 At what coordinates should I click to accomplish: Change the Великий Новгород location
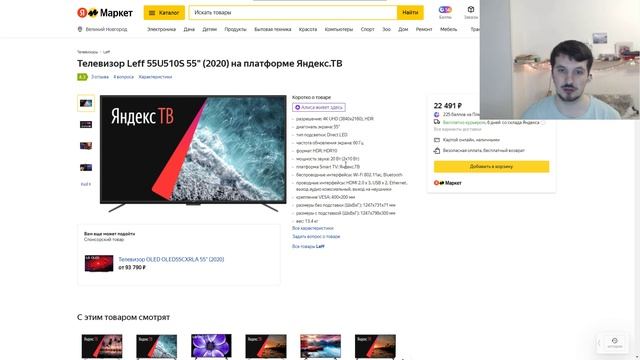click(x=102, y=29)
